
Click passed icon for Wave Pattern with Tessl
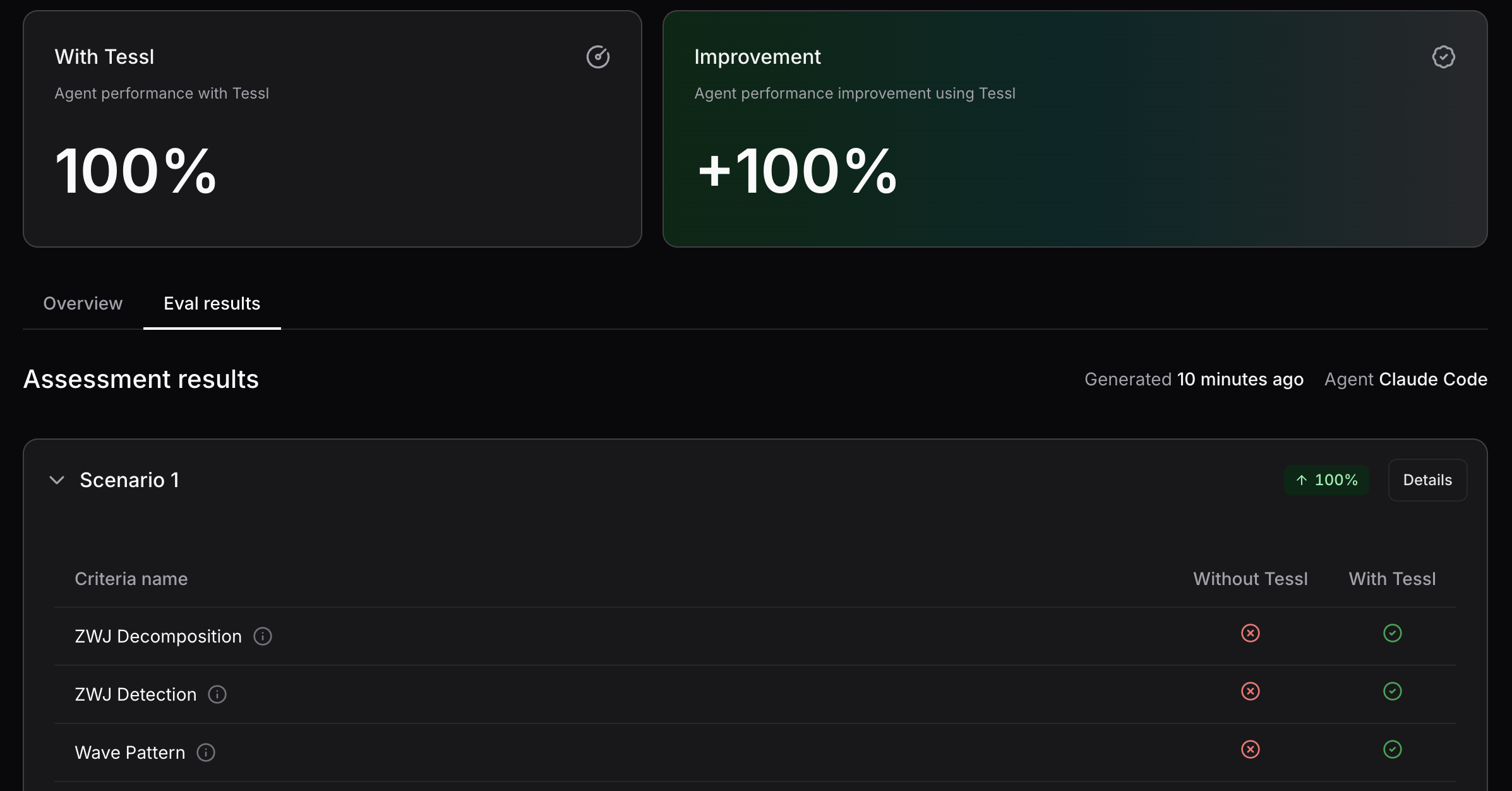[x=1392, y=749]
